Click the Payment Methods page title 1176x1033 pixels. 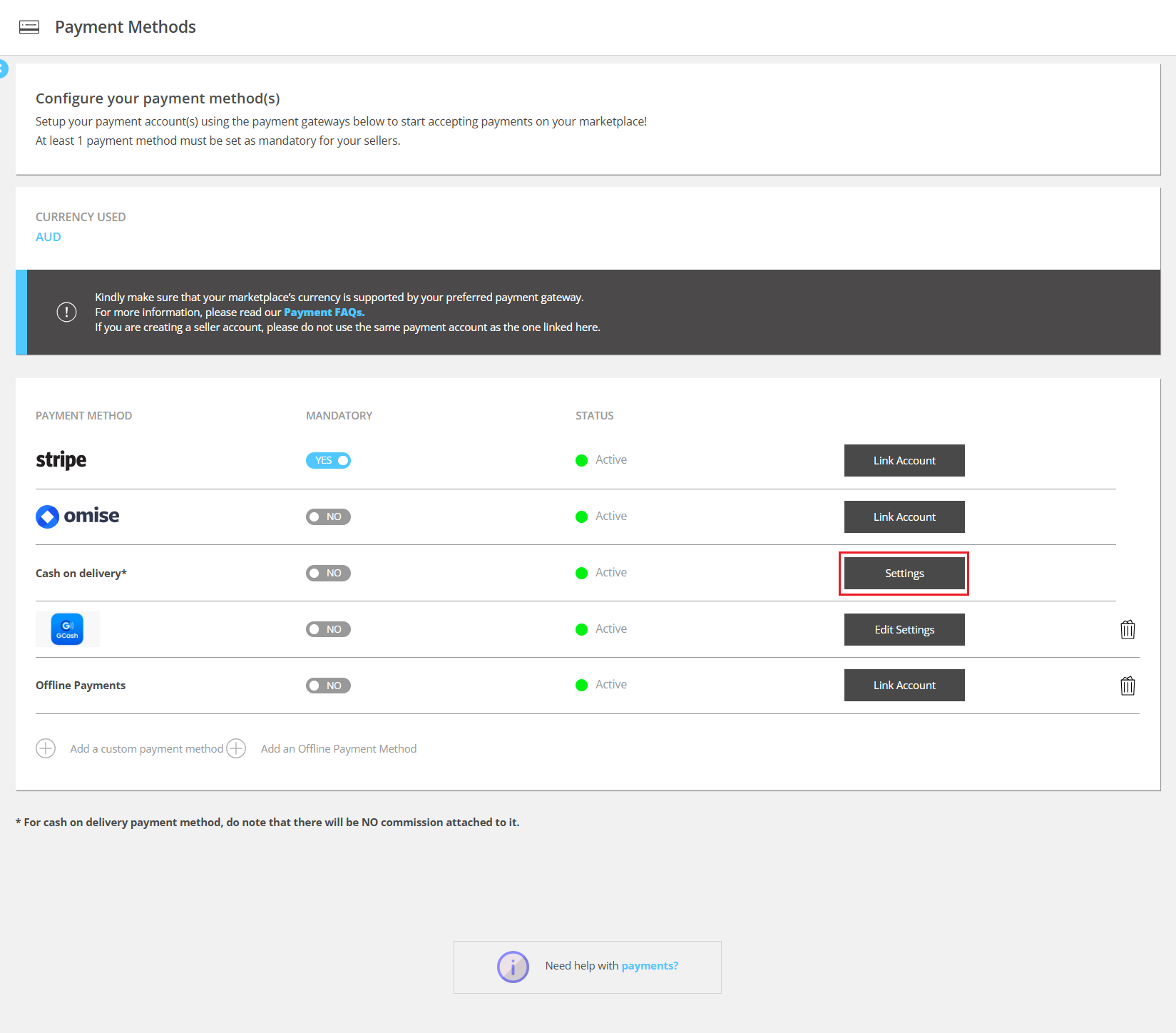(x=126, y=27)
